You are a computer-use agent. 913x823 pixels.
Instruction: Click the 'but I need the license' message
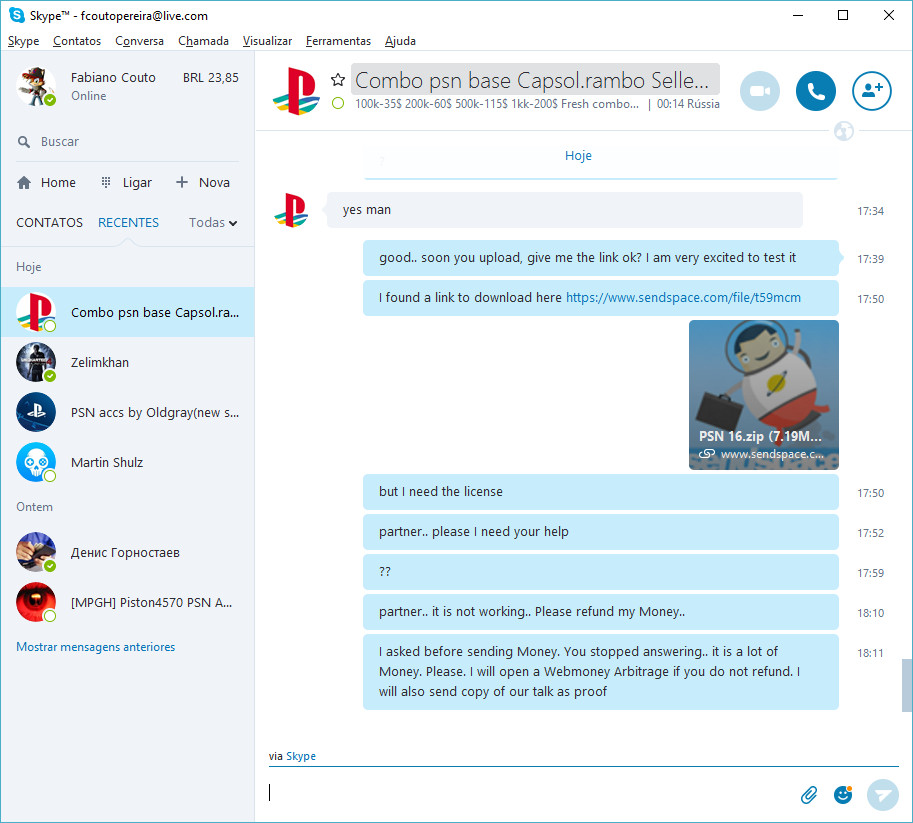[600, 492]
